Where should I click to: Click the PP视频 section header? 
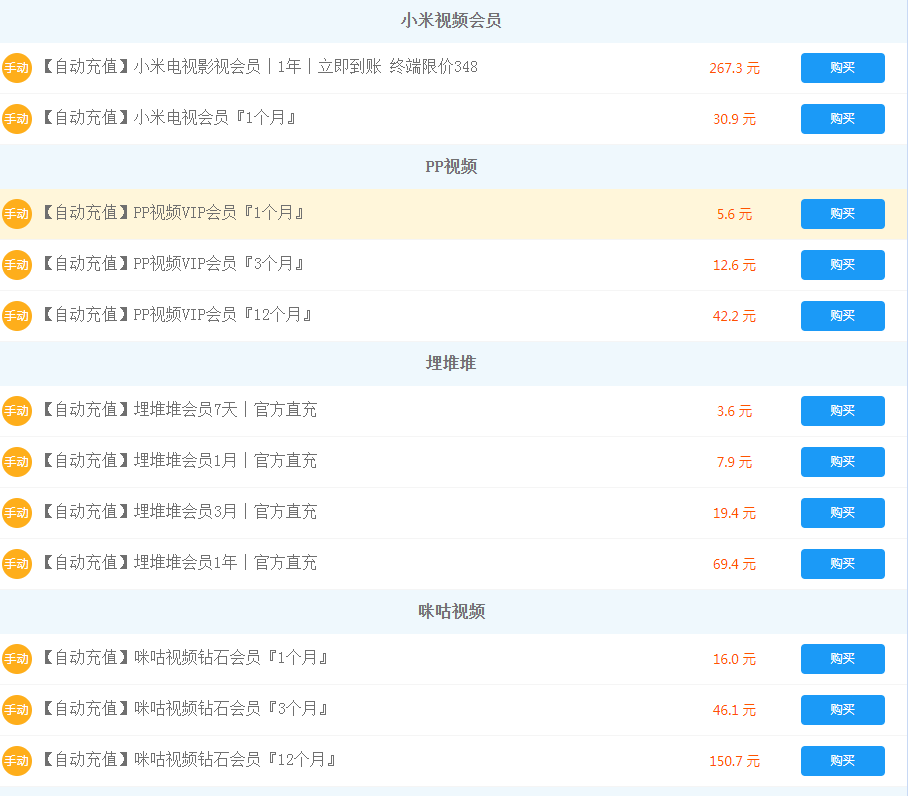coord(451,167)
